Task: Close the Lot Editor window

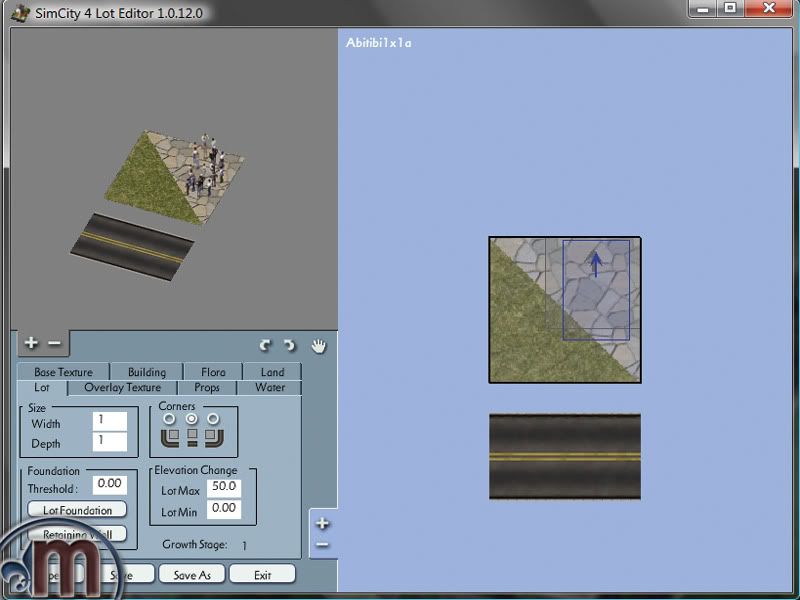Action: (x=769, y=9)
